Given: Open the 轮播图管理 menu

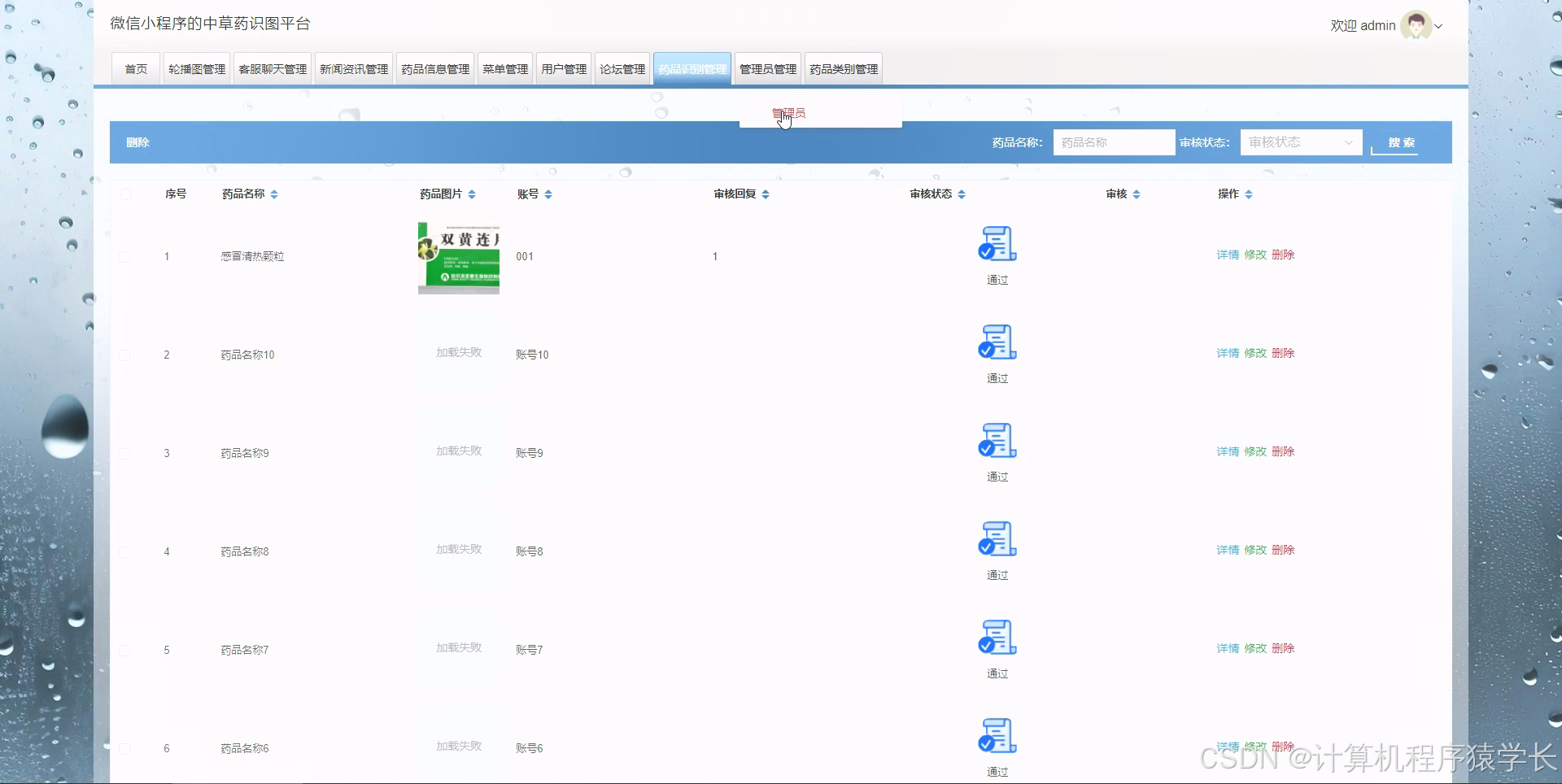Looking at the screenshot, I should [x=197, y=69].
